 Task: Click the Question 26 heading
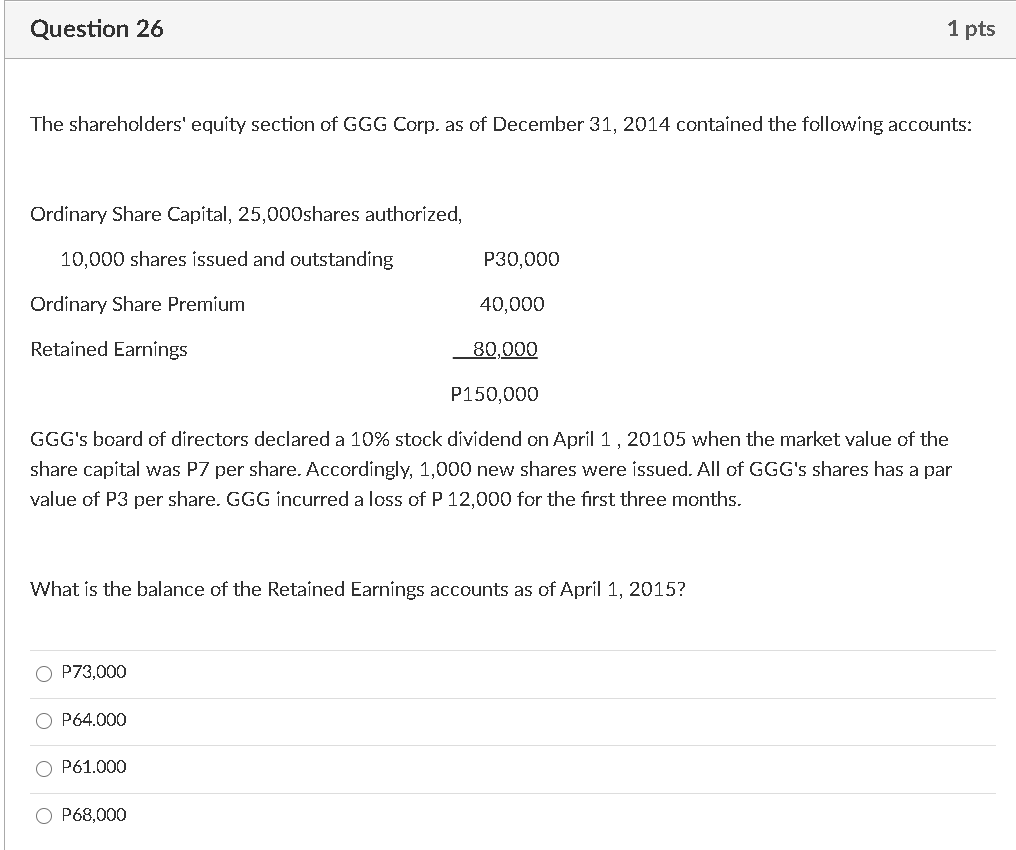[x=98, y=29]
